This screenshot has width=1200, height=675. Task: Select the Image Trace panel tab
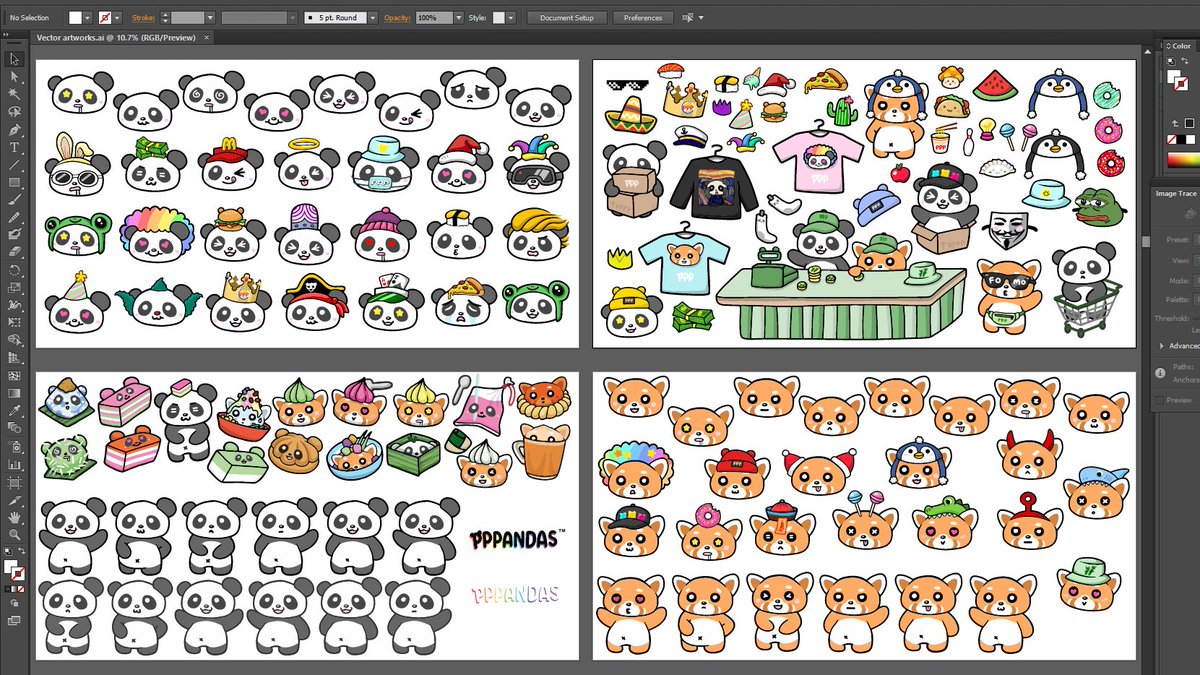pyautogui.click(x=1178, y=194)
